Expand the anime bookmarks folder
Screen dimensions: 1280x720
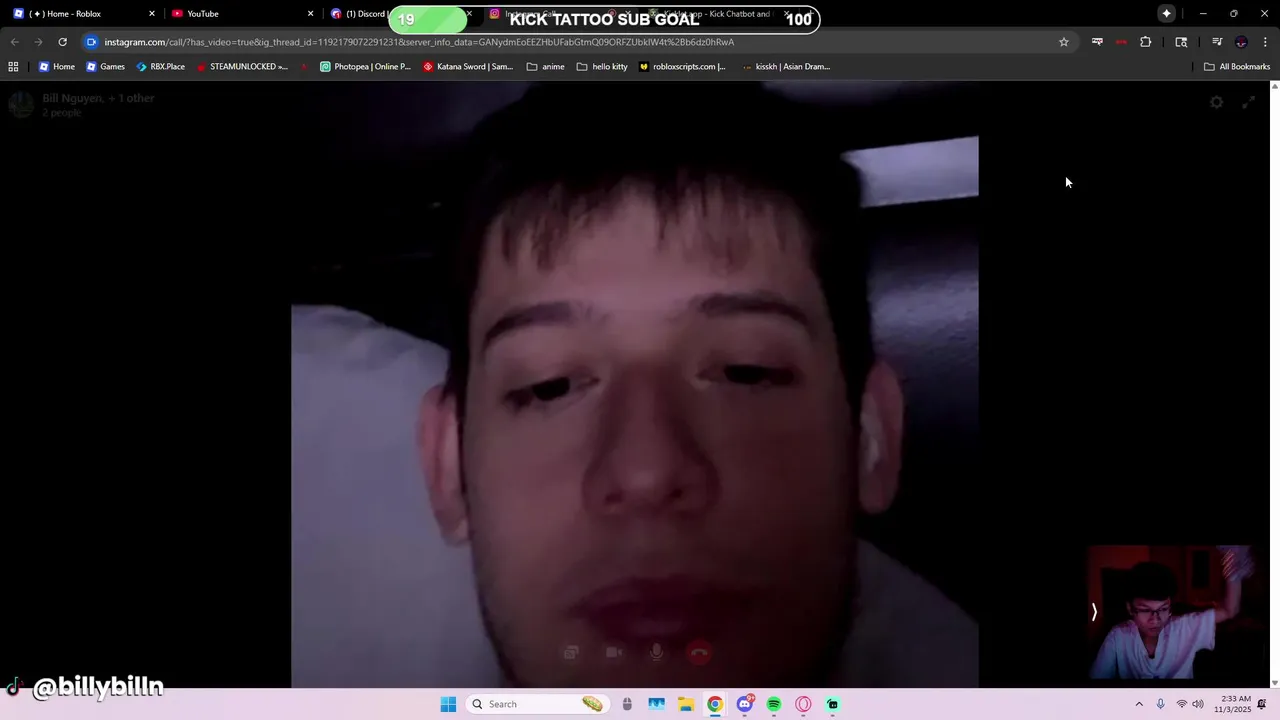[x=545, y=67]
